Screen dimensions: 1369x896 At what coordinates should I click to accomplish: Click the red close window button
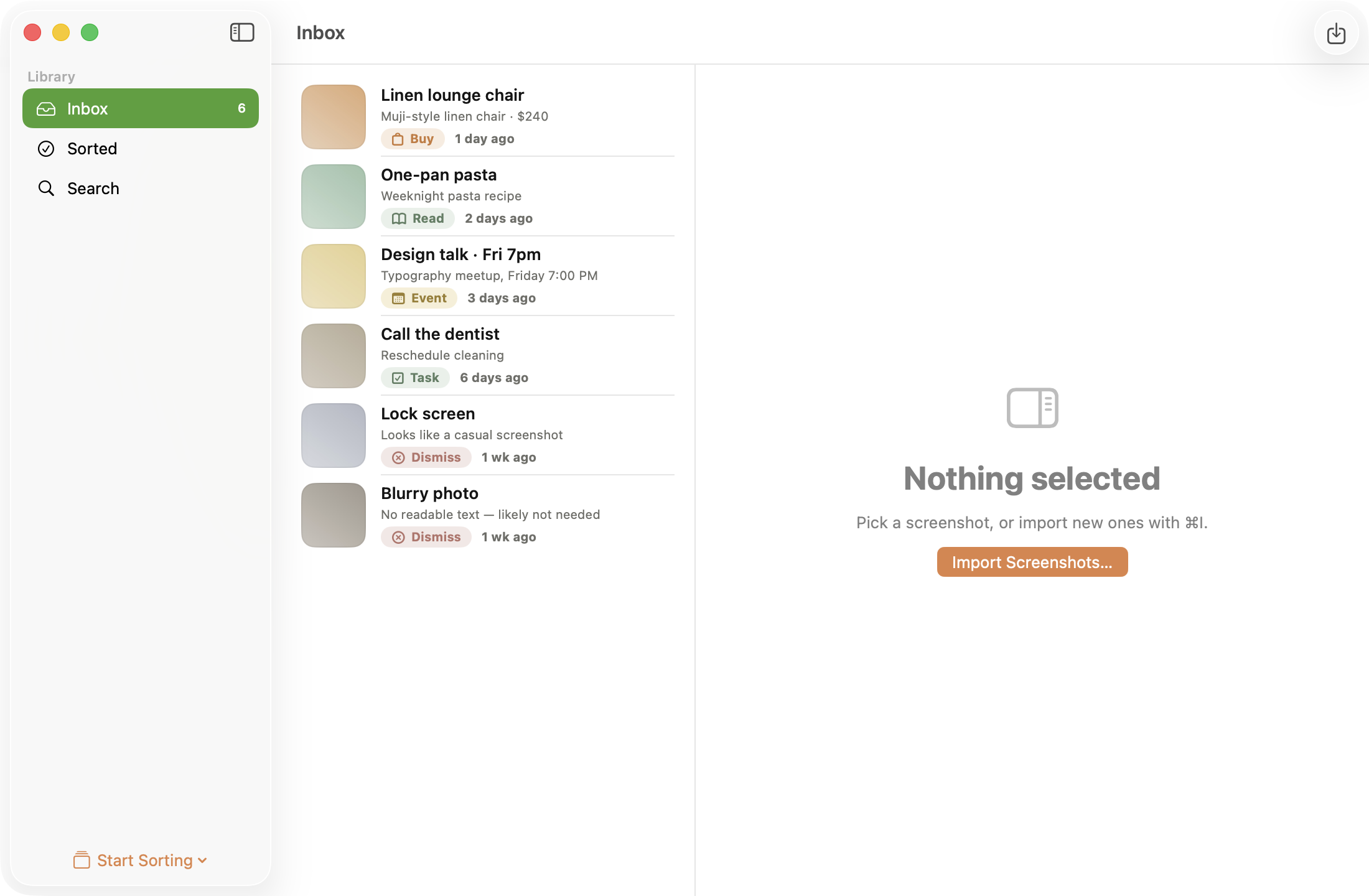pos(32,32)
